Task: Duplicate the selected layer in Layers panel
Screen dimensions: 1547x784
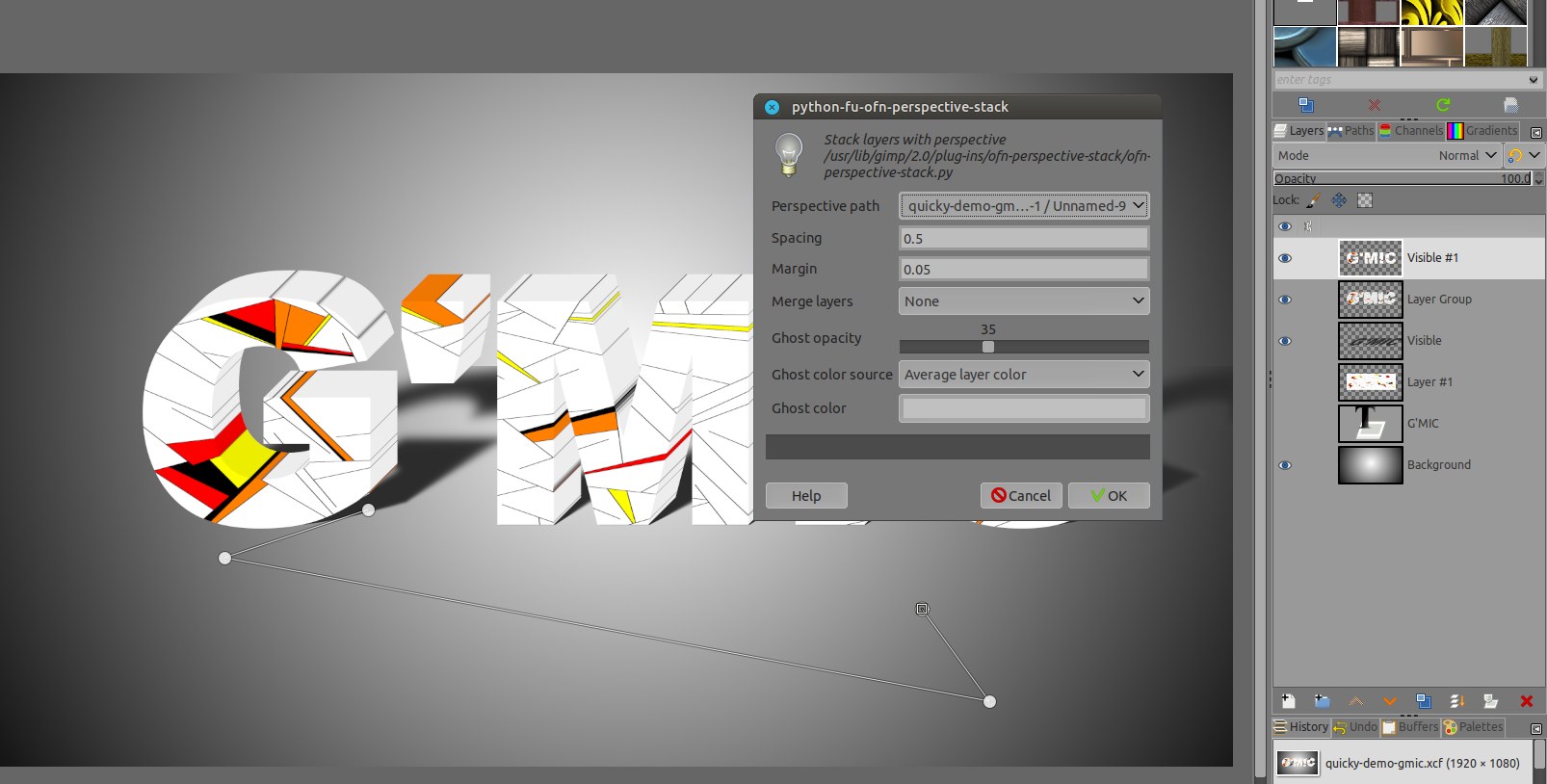Action: 1423,701
